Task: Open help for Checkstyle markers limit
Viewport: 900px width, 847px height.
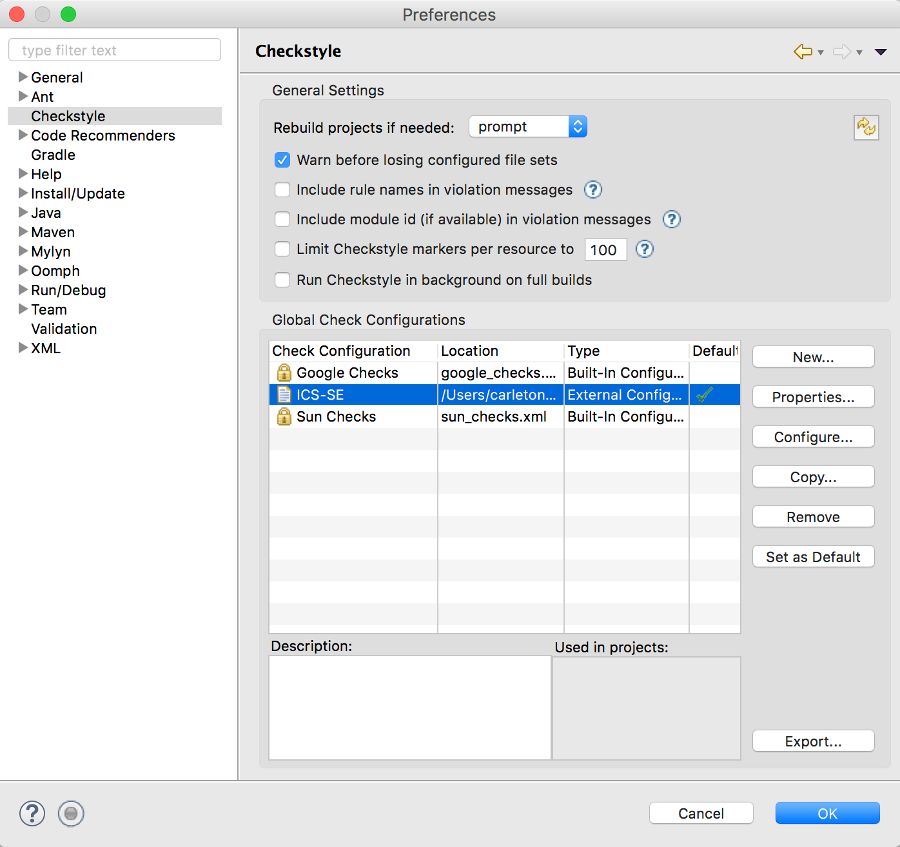Action: coord(644,249)
